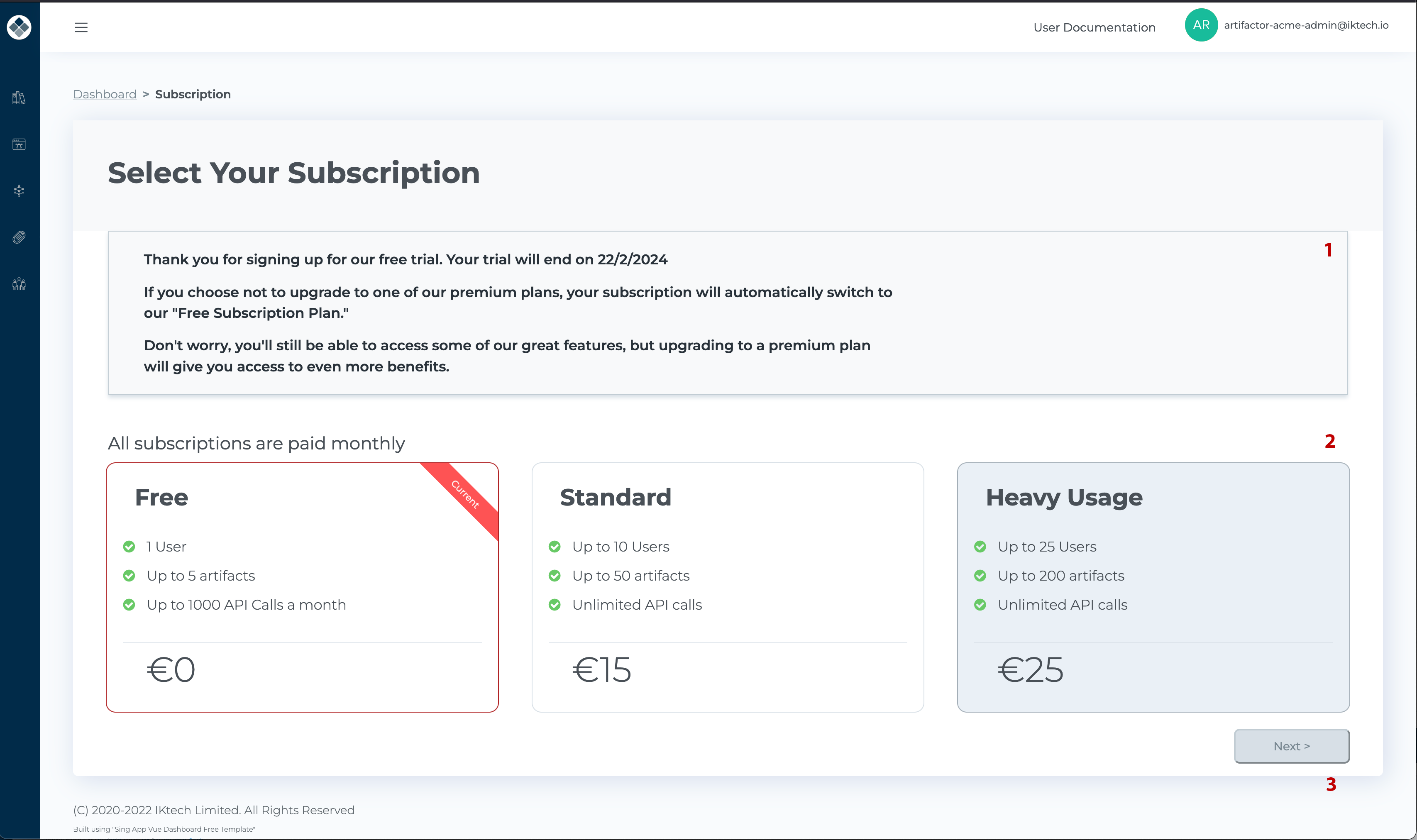Click the hamburger menu icon top-left
Viewport: 1417px width, 840px height.
click(81, 27)
